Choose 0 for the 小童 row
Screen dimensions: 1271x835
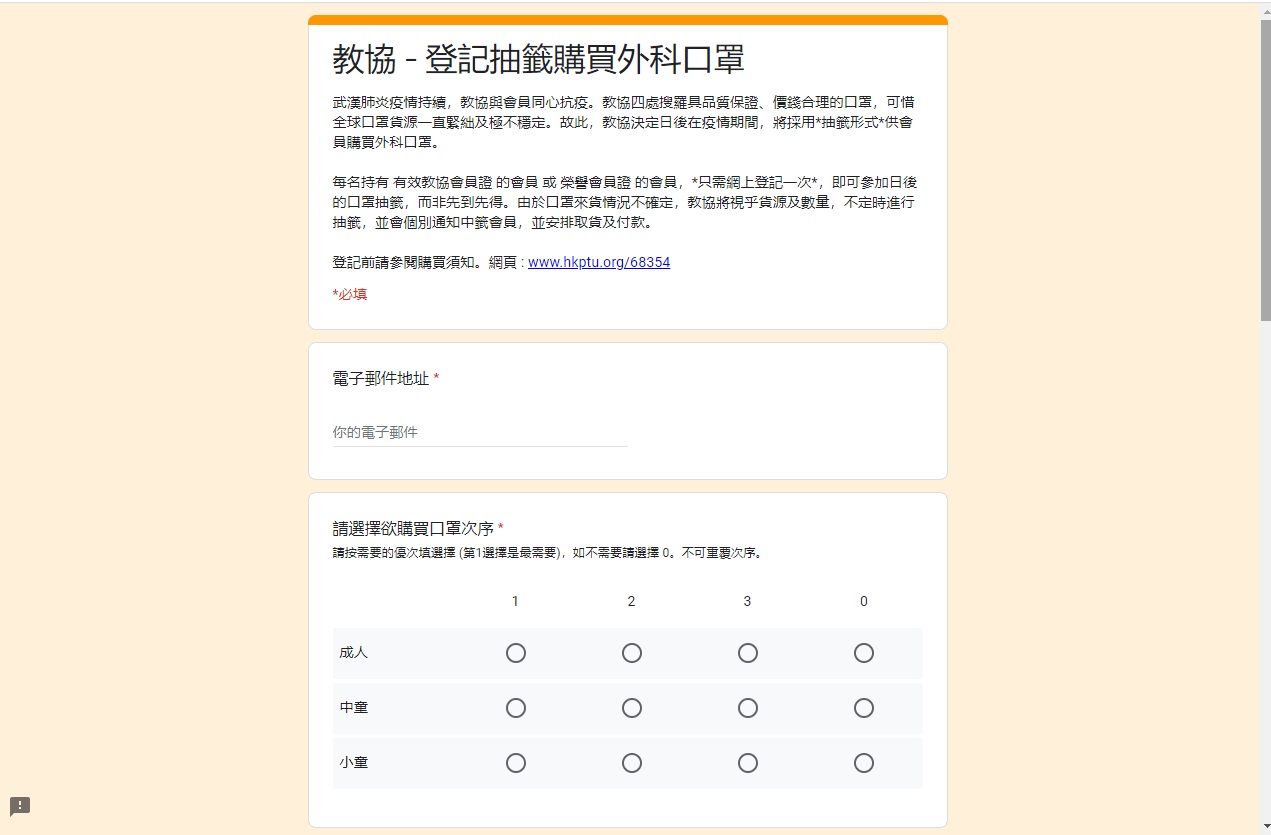point(863,763)
